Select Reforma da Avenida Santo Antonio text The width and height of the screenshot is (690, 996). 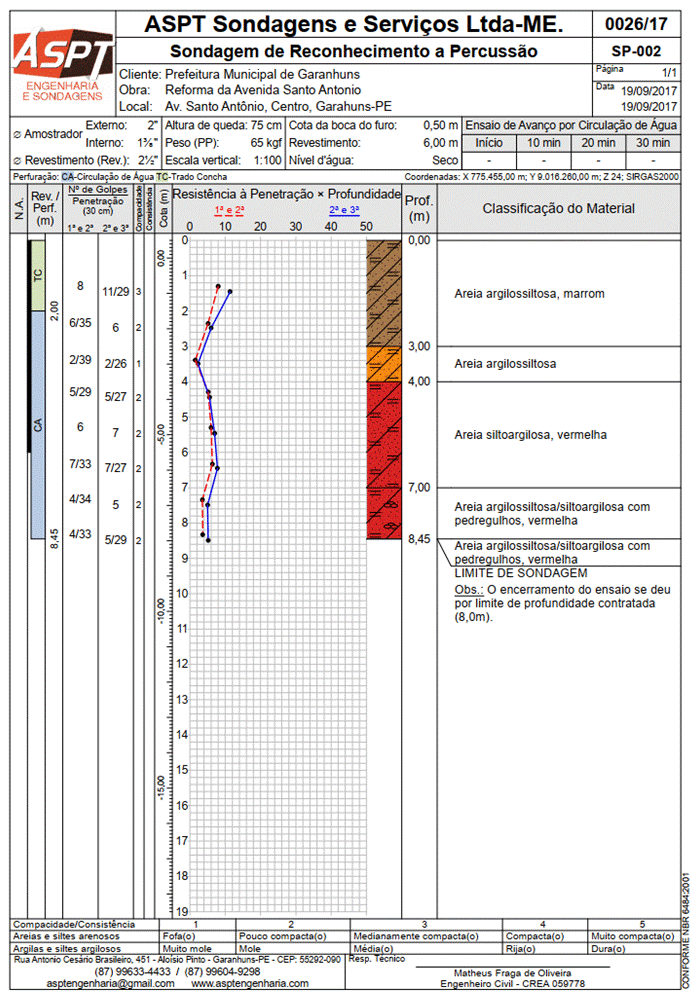(x=263, y=90)
